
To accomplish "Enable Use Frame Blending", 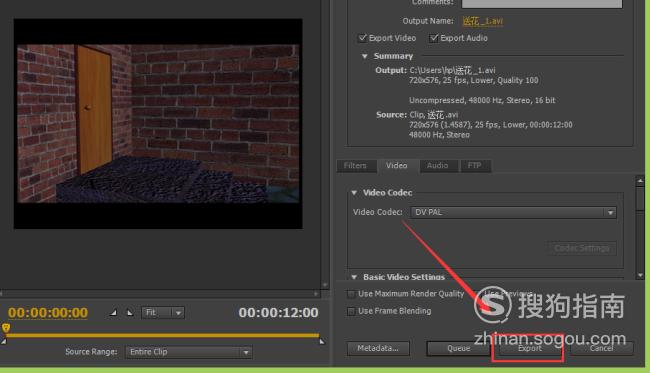I will pos(351,311).
